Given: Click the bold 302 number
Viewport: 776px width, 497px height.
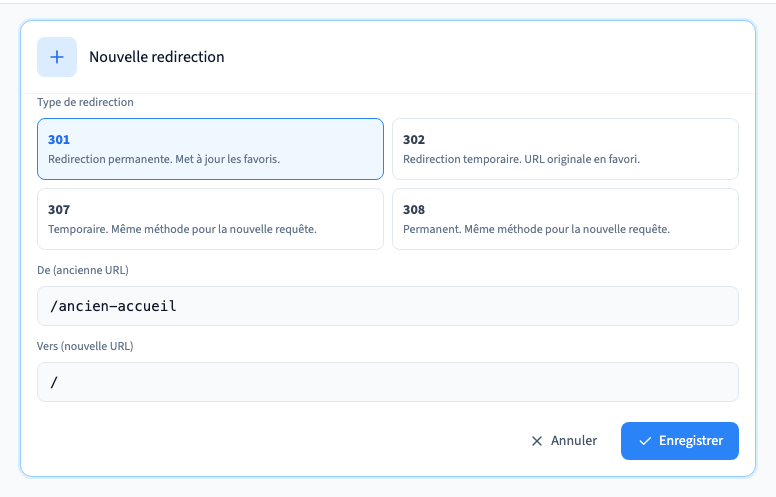Looking at the screenshot, I should coord(414,140).
